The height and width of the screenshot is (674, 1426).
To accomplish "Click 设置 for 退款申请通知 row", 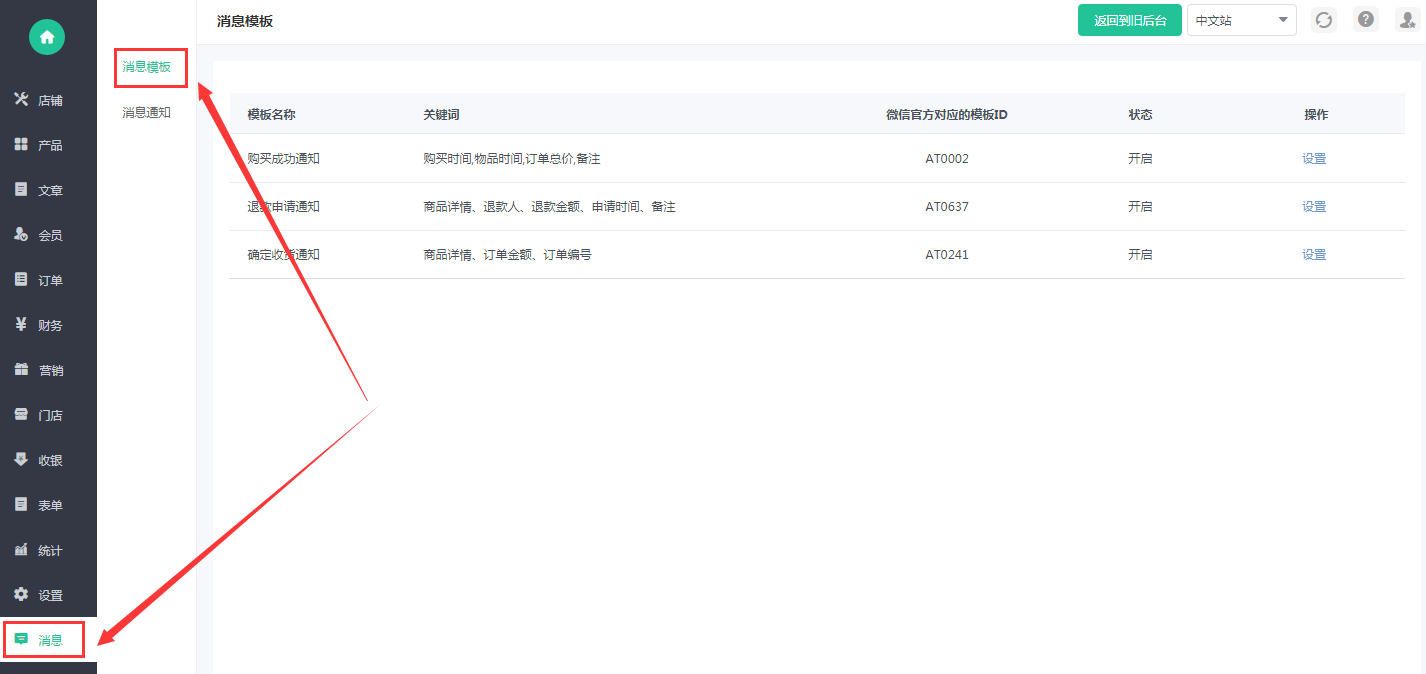I will (1314, 206).
